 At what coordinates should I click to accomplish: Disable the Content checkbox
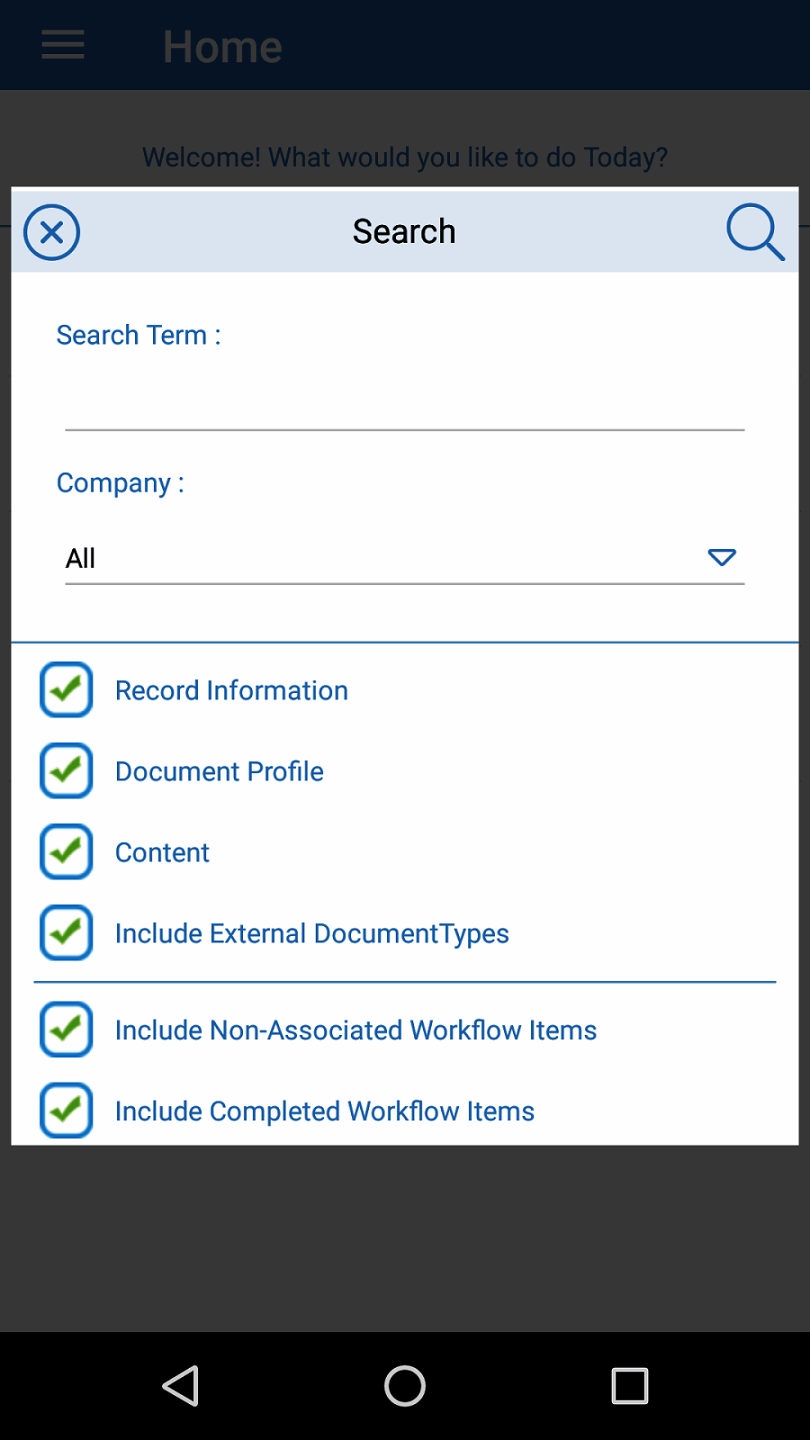[66, 852]
